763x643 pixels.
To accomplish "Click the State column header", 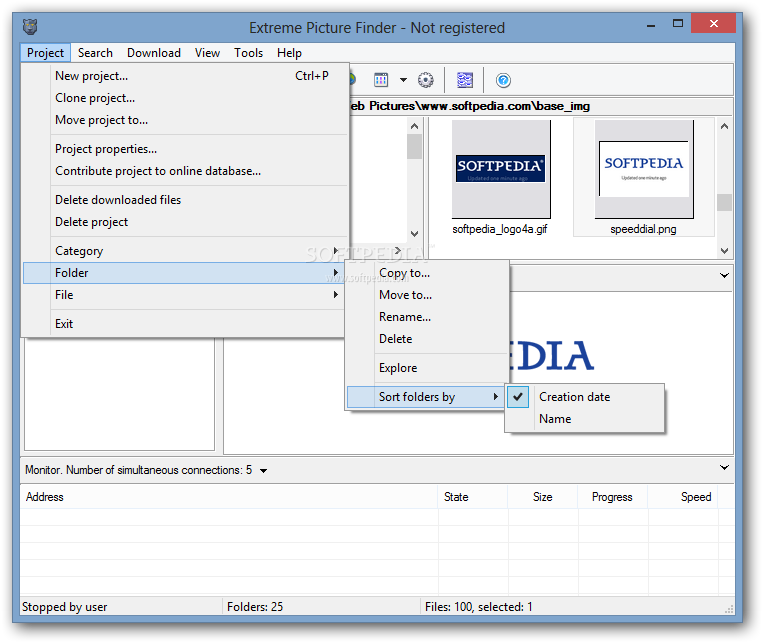I will click(x=472, y=497).
